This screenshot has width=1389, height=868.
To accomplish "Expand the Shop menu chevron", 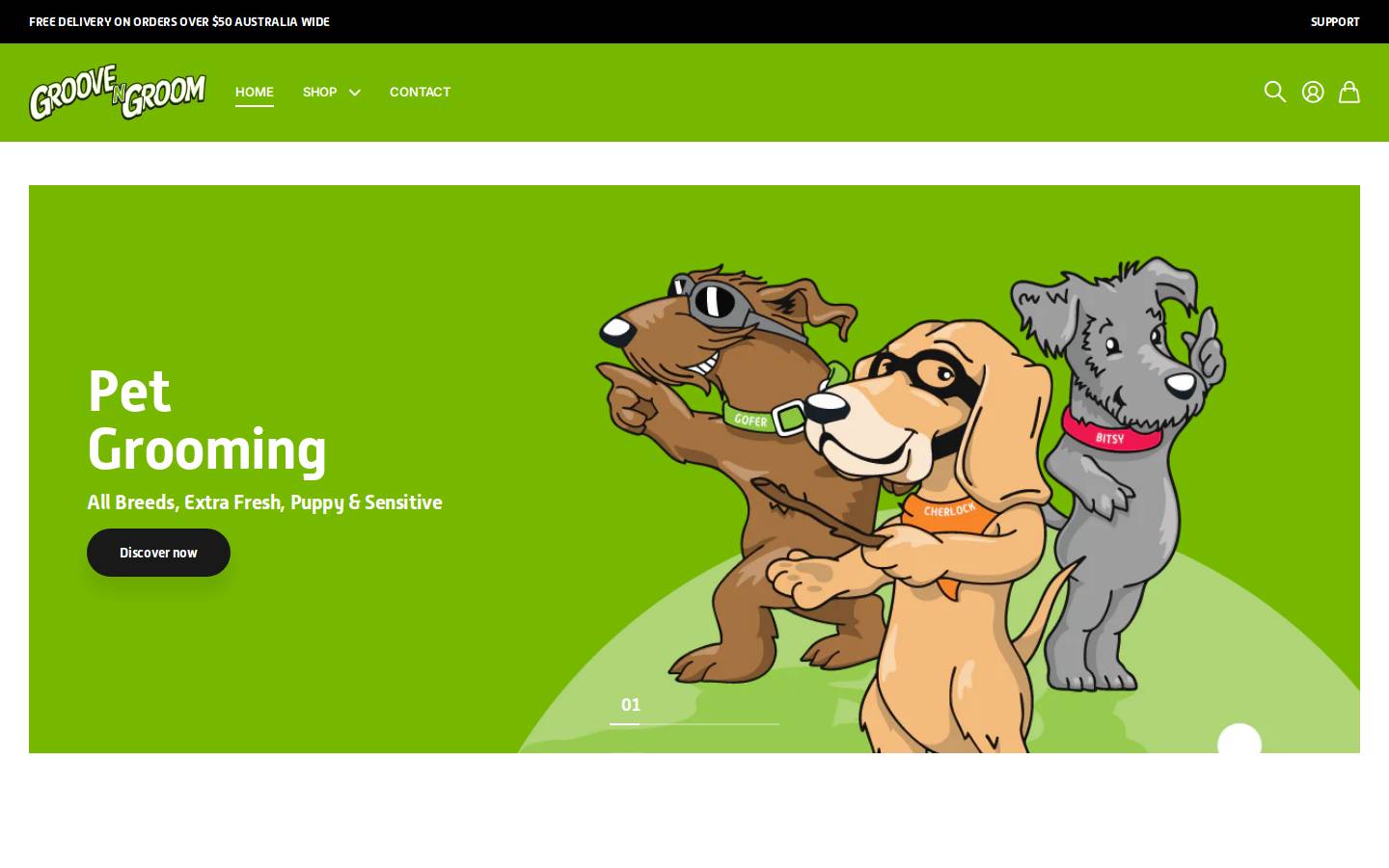I will click(355, 93).
